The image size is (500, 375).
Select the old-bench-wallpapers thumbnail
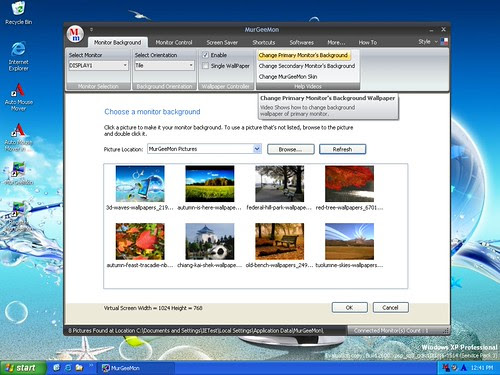point(279,241)
